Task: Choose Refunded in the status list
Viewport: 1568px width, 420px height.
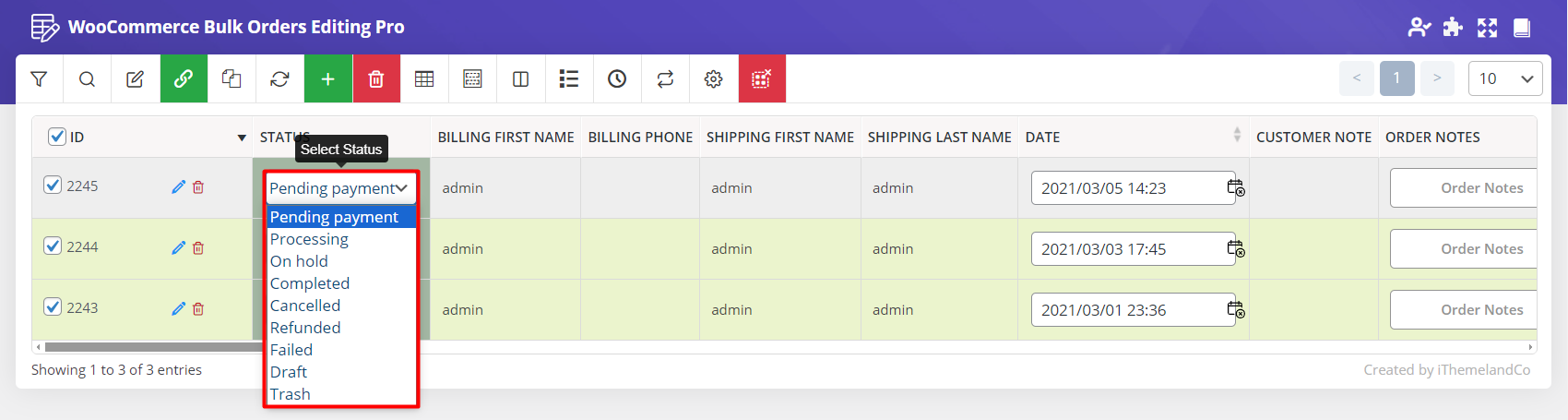Action: 305,328
